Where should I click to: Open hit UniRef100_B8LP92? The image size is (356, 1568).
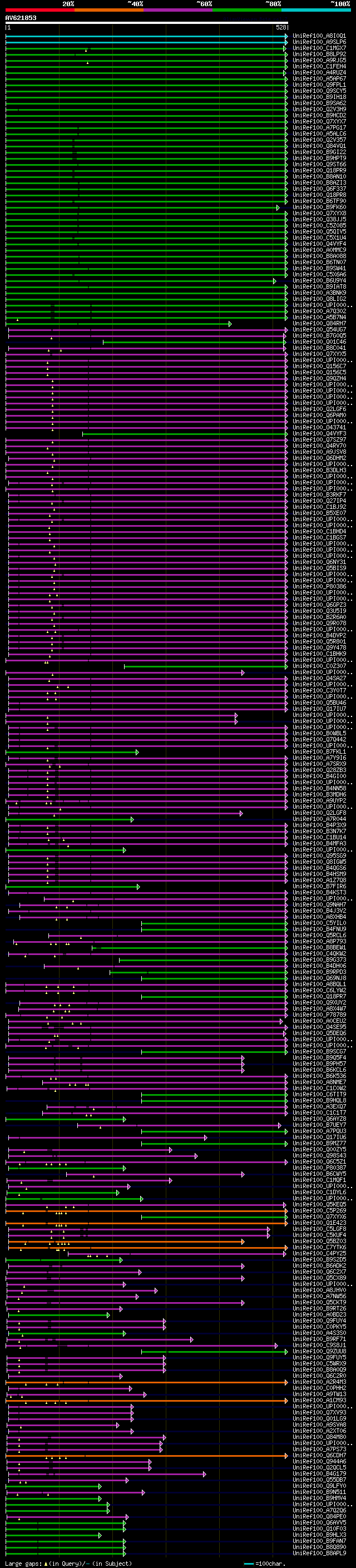(x=319, y=54)
